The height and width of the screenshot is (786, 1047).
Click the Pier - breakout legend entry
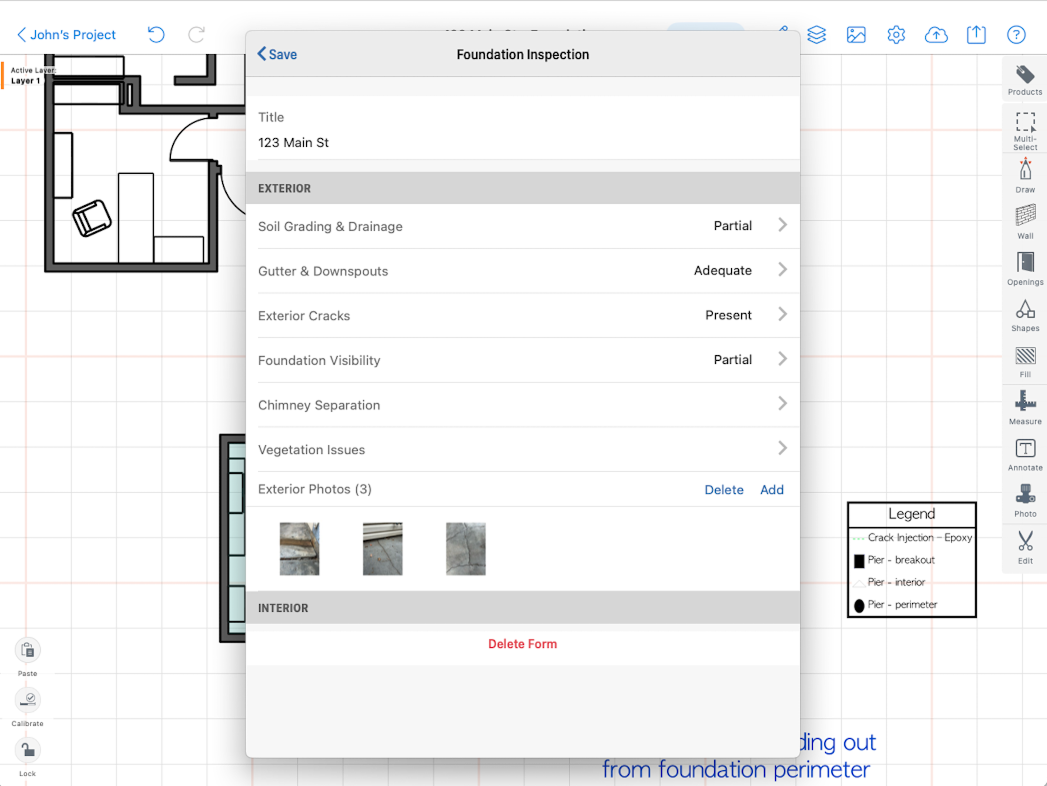pyautogui.click(x=895, y=560)
